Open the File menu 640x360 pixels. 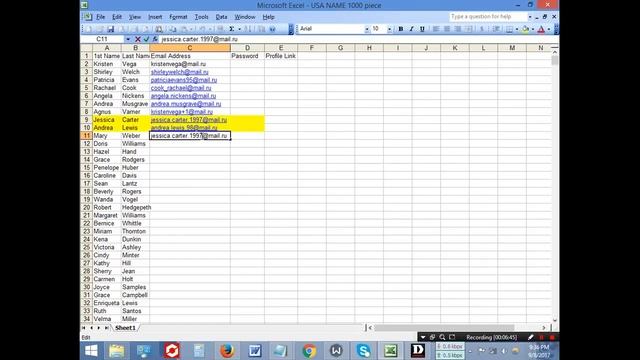tap(100, 17)
